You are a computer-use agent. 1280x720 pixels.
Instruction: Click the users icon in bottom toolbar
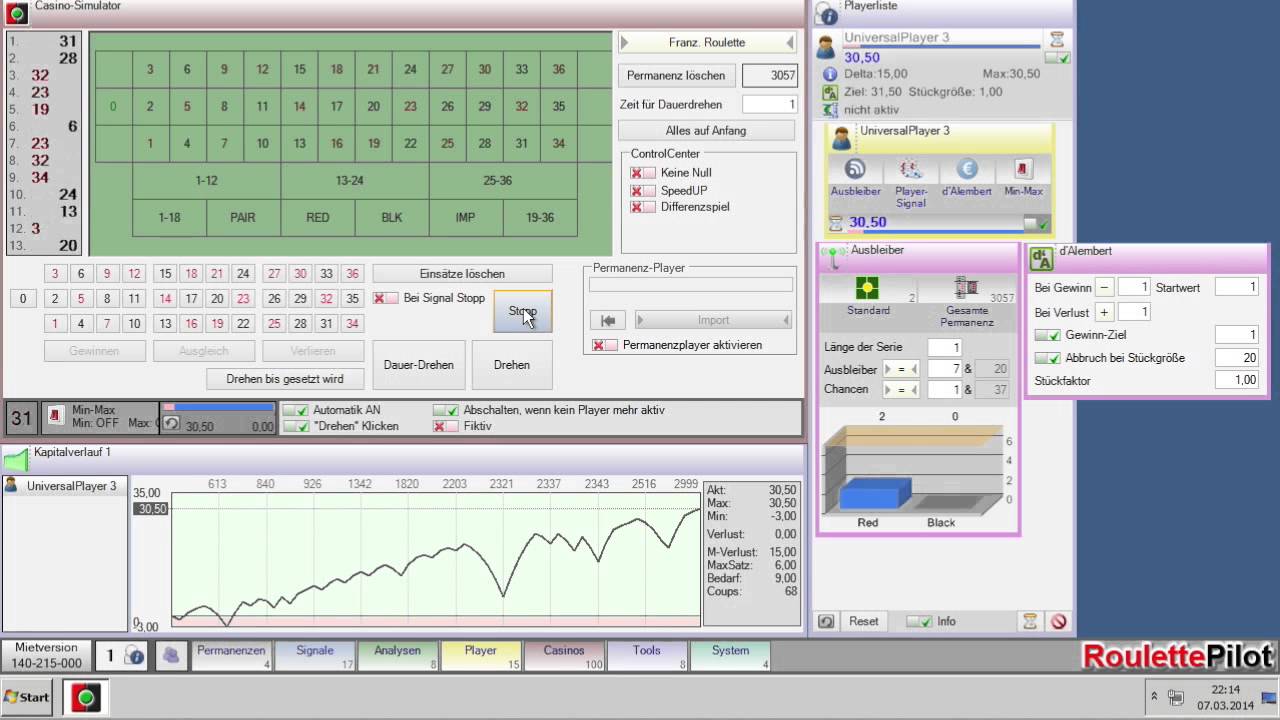(x=171, y=656)
